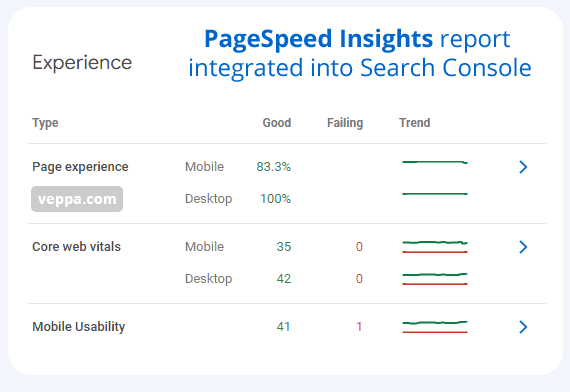Click the 83.3% mobile good value

point(274,167)
